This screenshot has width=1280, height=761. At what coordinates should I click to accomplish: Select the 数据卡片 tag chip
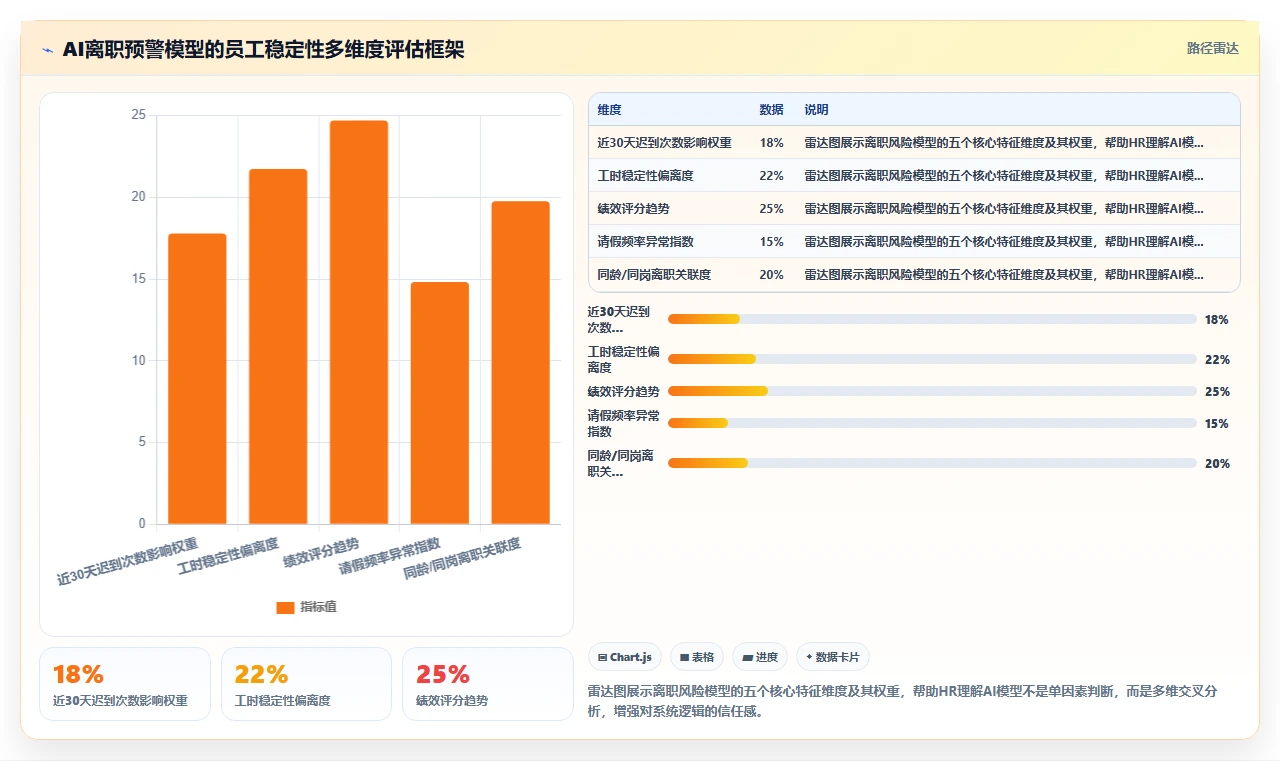point(833,657)
